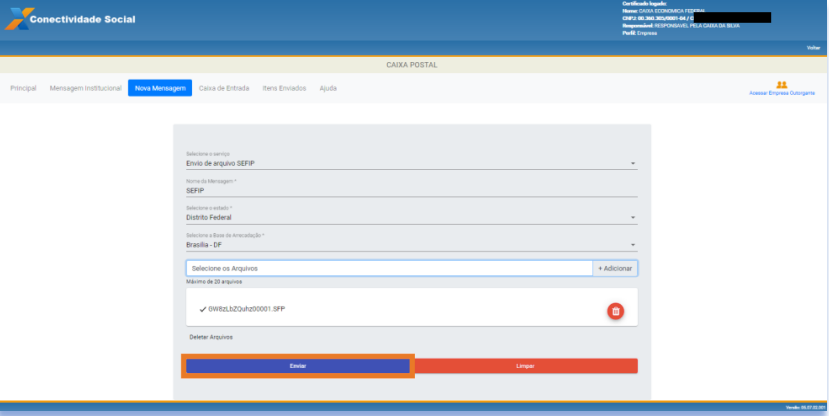Image resolution: width=829 pixels, height=416 pixels.
Task: Open the Selecione o estado dropdown
Action: (x=412, y=215)
